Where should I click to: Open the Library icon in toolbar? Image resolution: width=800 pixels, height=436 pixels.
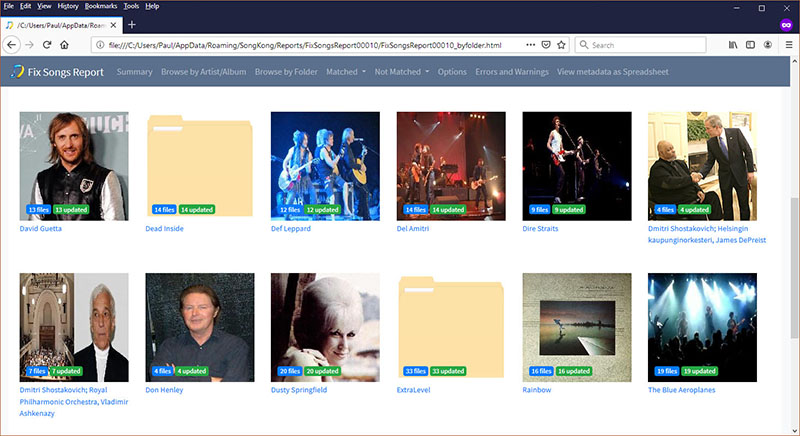(733, 45)
